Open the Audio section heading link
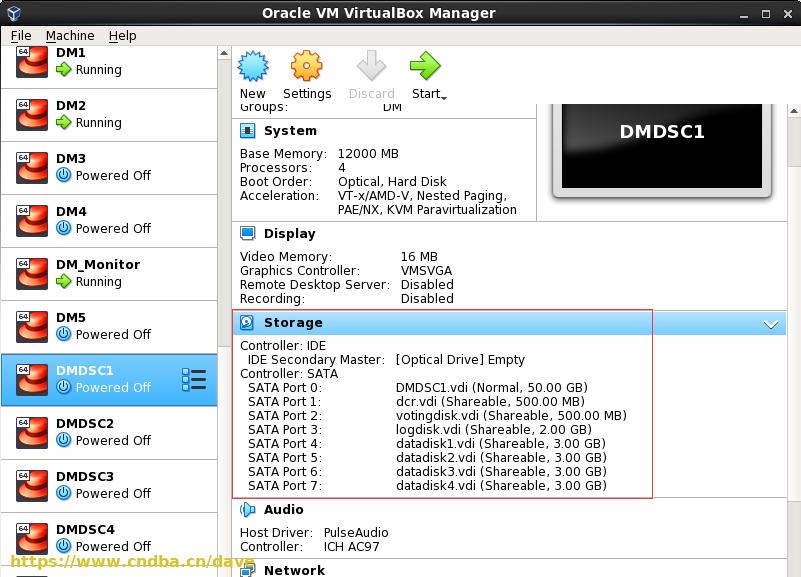Viewport: 801px width, 577px height. (284, 510)
